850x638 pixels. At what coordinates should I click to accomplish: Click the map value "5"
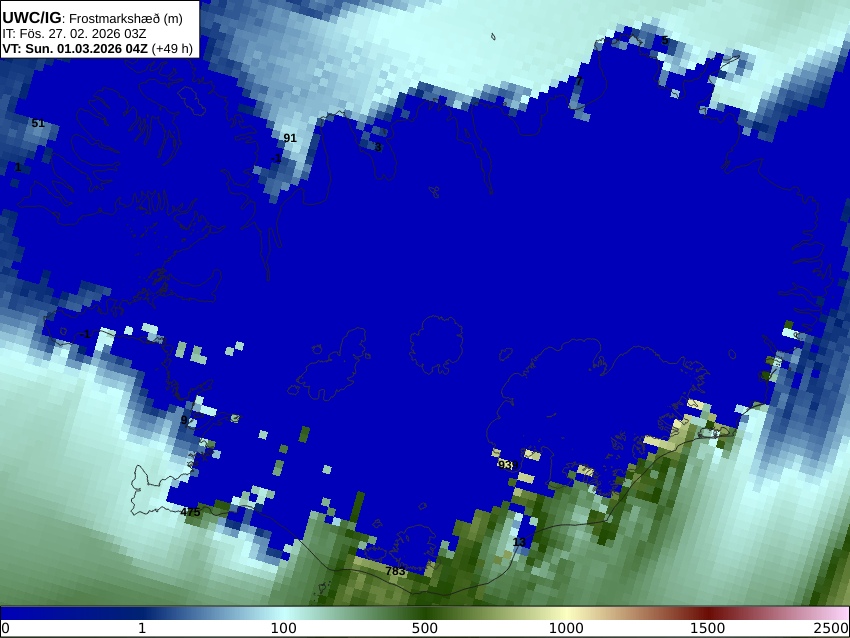tap(665, 40)
